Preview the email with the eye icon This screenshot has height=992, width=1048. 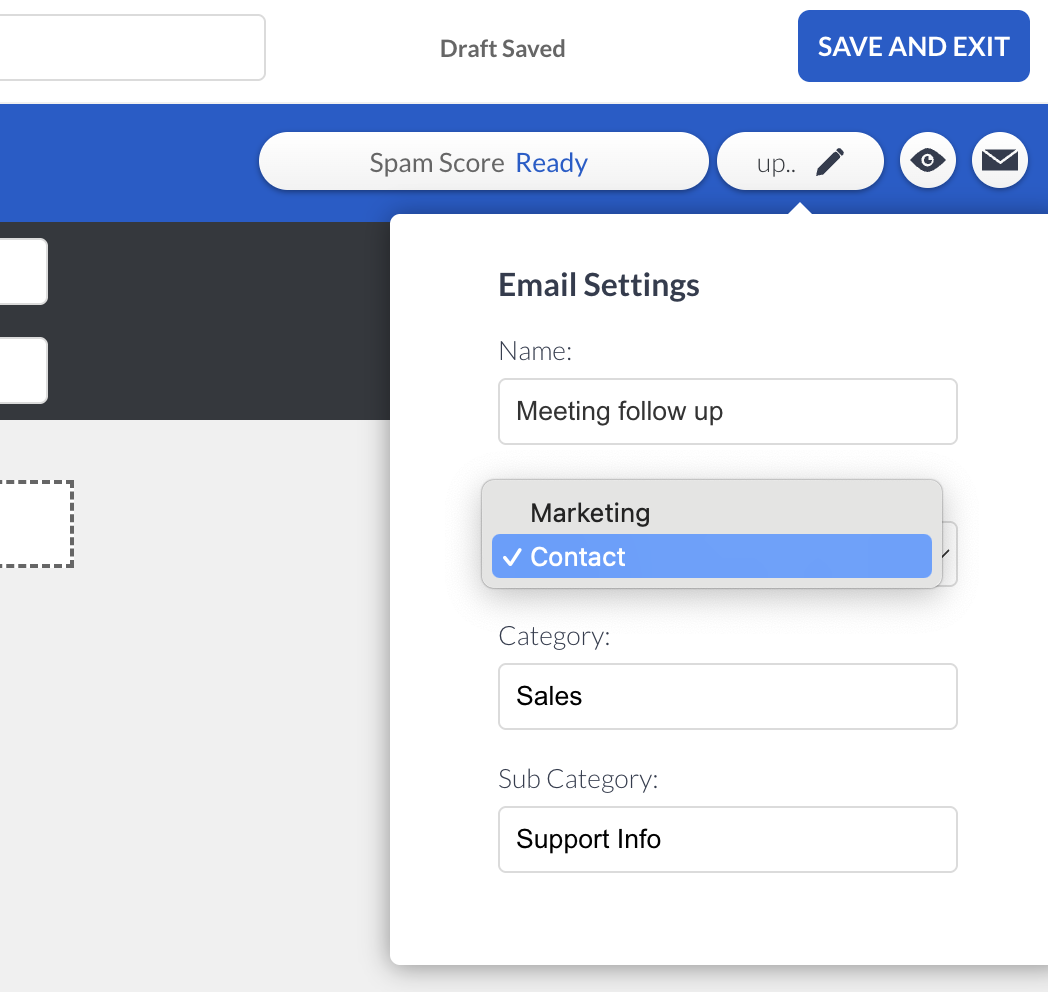click(928, 161)
